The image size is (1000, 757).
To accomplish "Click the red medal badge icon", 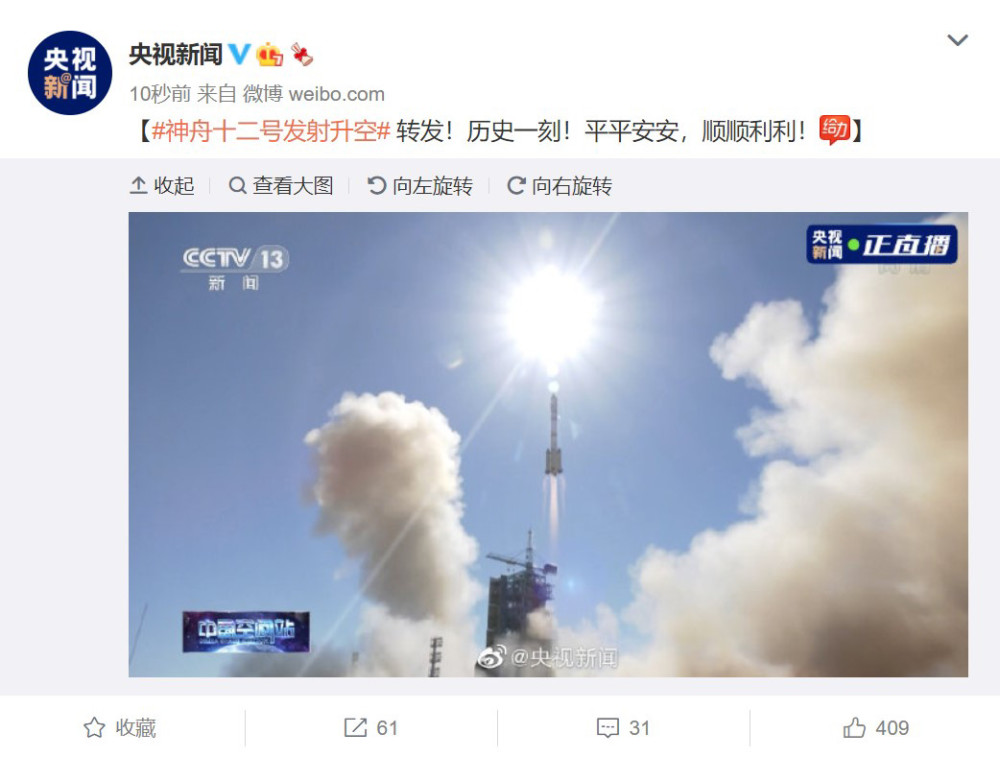I will click(302, 54).
